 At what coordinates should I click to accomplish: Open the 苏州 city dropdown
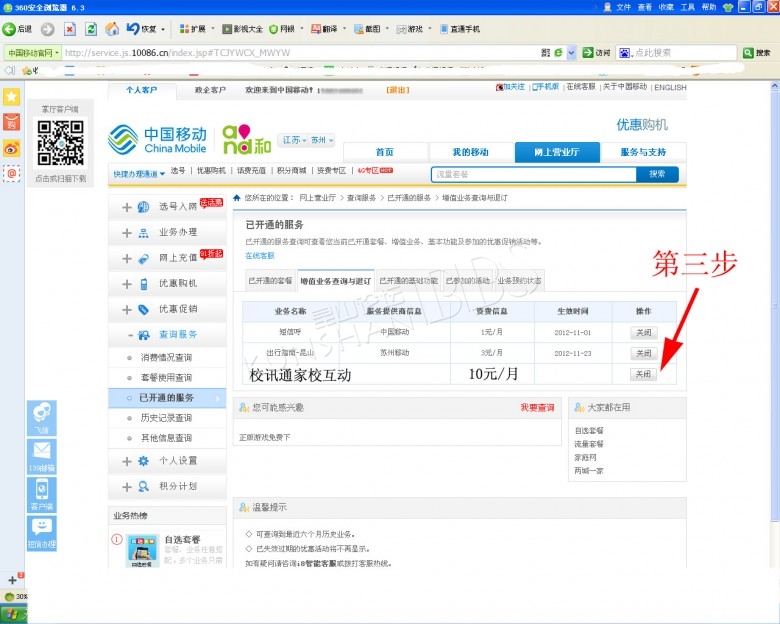pos(322,140)
